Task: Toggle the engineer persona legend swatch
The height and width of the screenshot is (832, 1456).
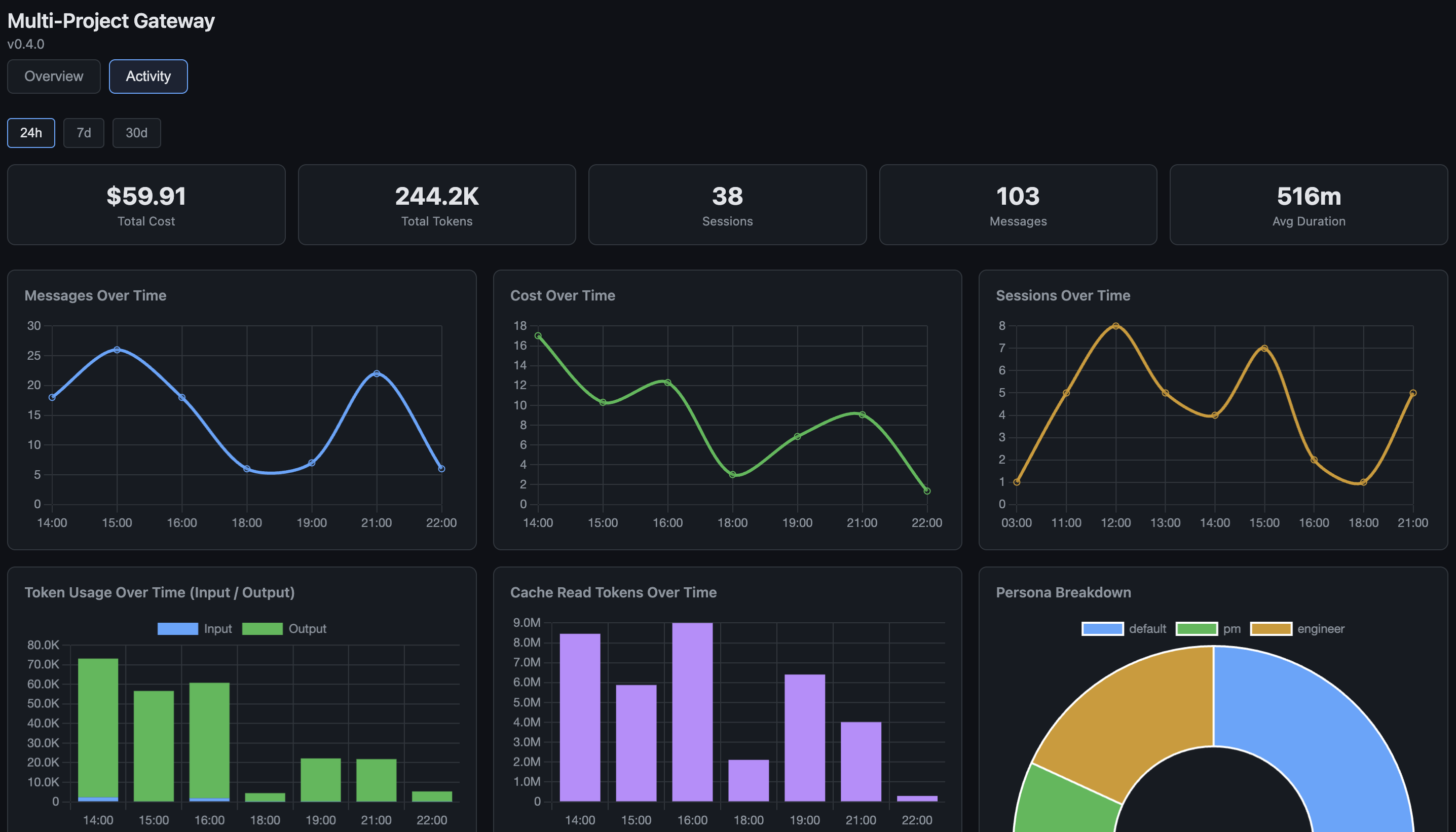Action: coord(1271,629)
